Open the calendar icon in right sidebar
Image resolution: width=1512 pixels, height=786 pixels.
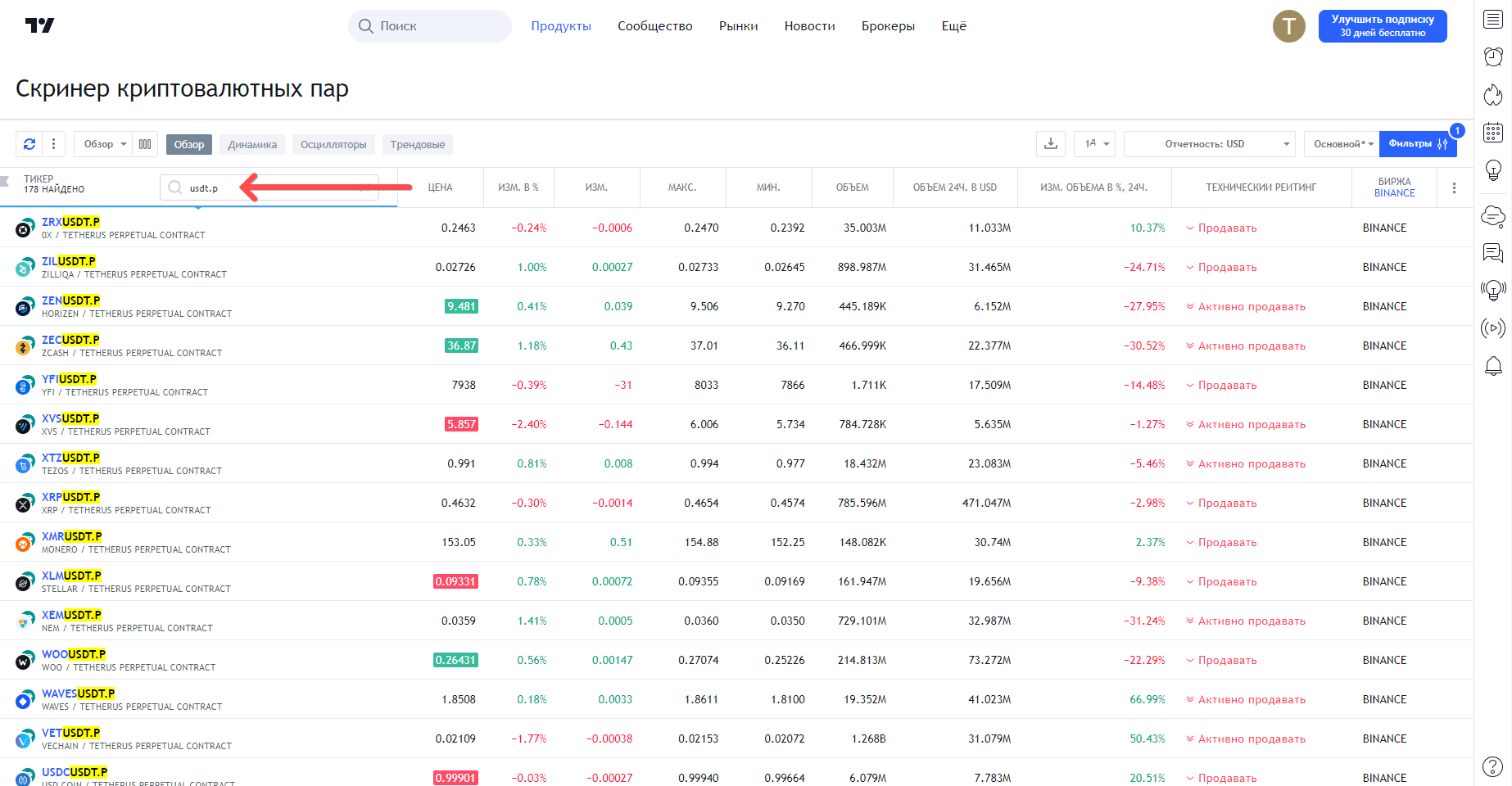pyautogui.click(x=1493, y=133)
